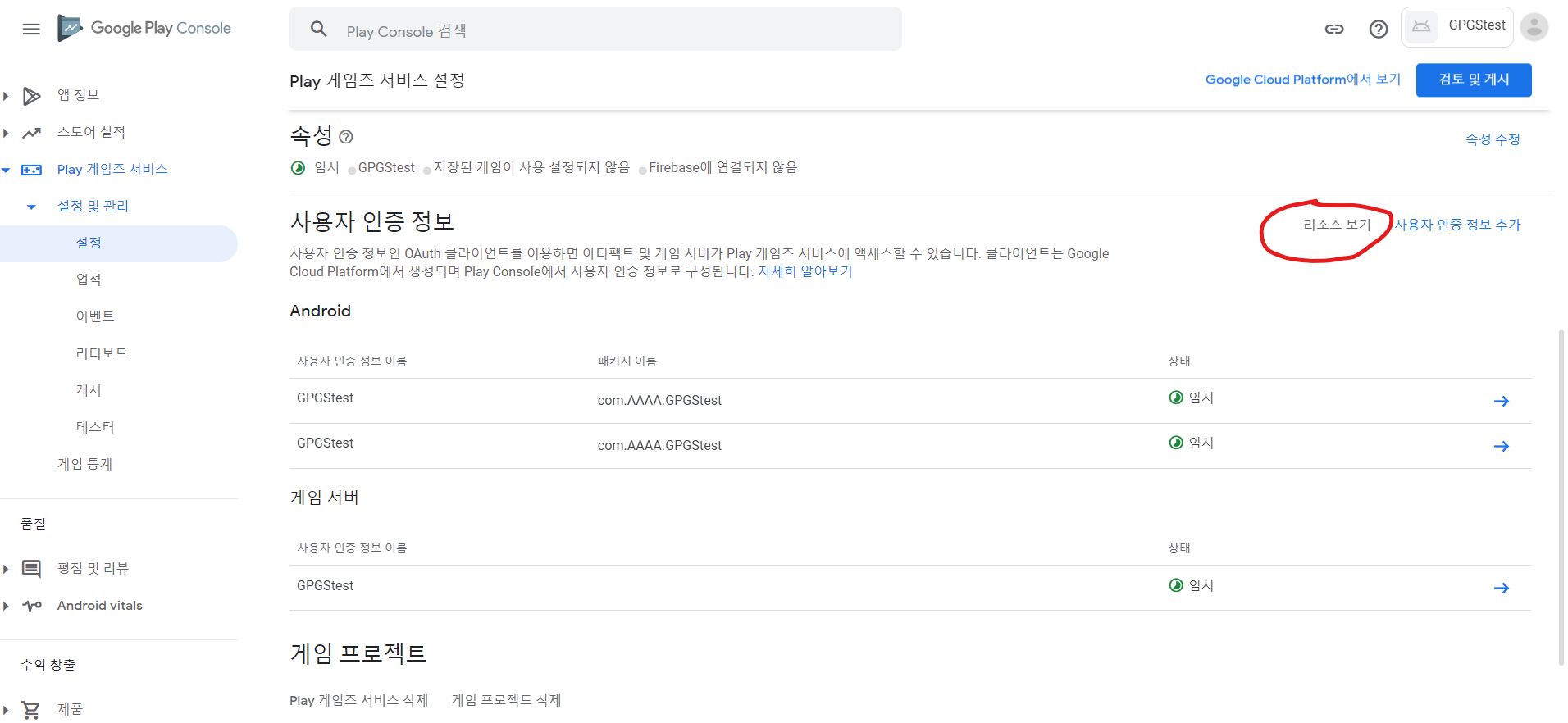Click the 앱 정보 play icon
The image size is (1568, 723).
point(31,96)
